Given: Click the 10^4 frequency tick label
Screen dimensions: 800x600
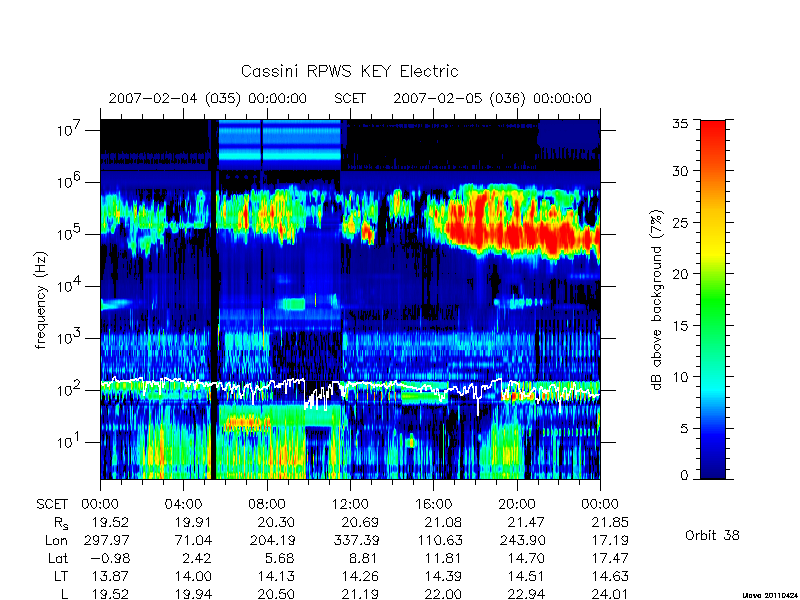Looking at the screenshot, I should pyautogui.click(x=70, y=286).
